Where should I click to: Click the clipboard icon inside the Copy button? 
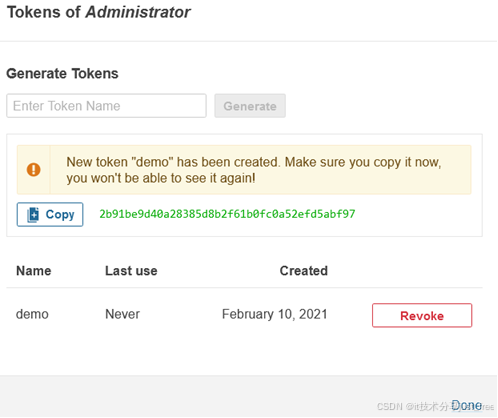(x=33, y=215)
